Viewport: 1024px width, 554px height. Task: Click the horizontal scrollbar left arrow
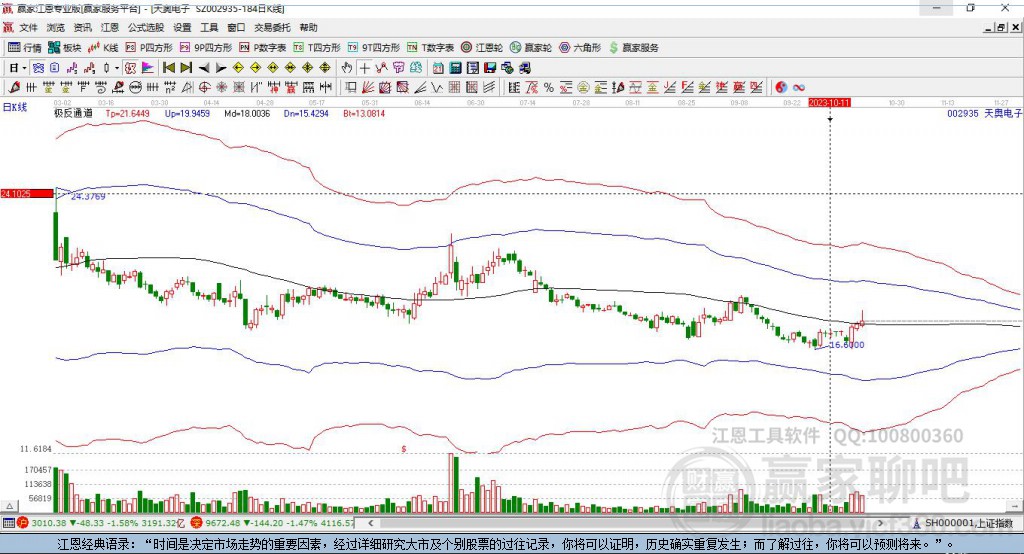tap(371, 523)
